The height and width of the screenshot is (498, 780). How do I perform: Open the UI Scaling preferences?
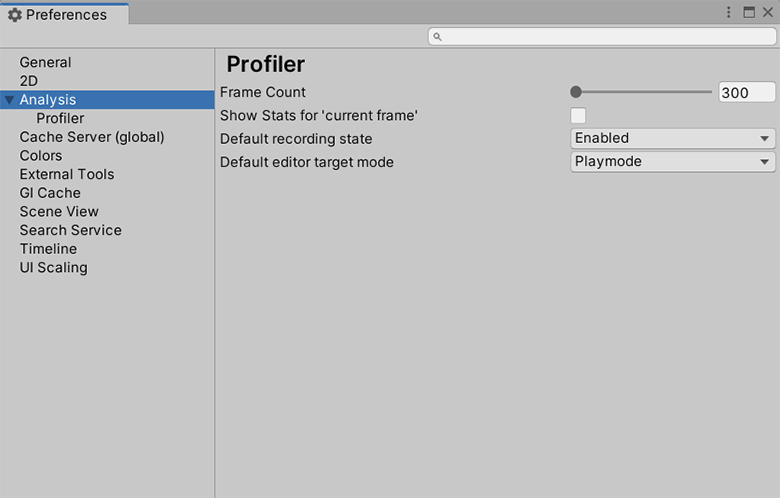[53, 267]
